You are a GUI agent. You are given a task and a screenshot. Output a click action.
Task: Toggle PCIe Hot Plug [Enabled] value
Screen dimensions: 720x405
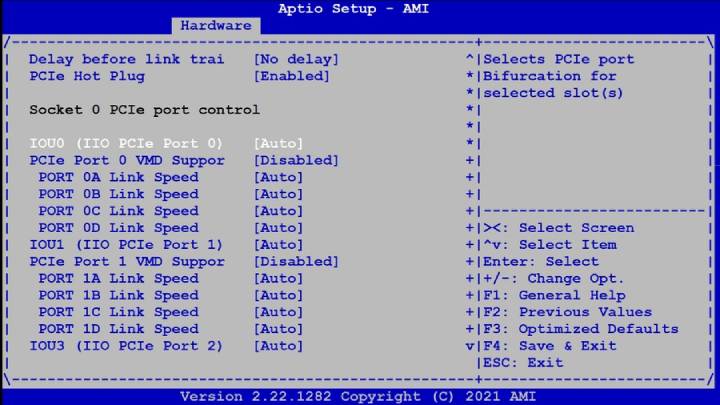(292, 76)
